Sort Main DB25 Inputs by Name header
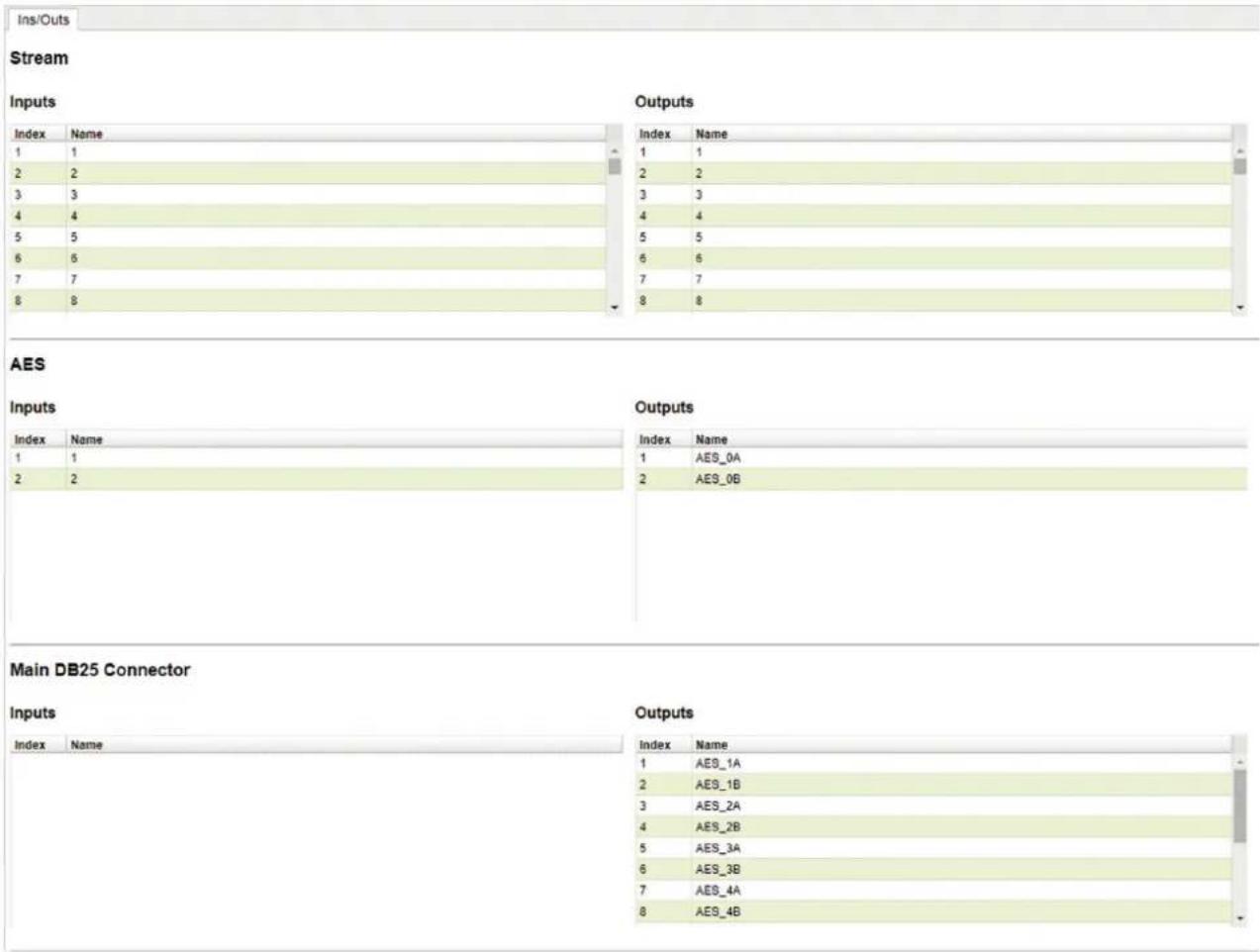Image resolution: width=1260 pixels, height=952 pixels. coord(344,744)
